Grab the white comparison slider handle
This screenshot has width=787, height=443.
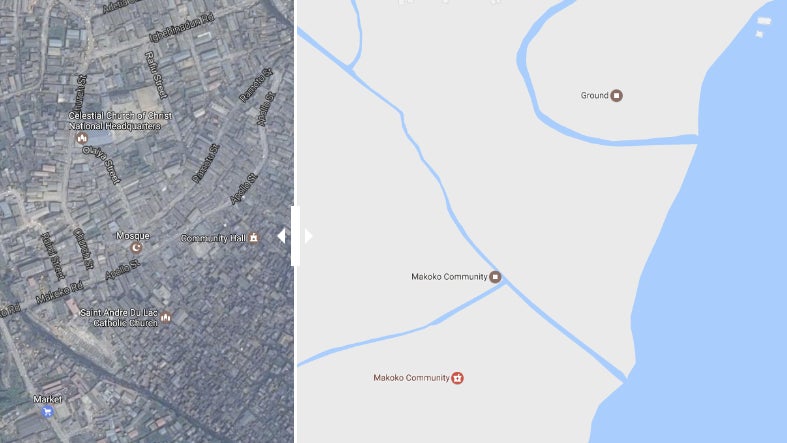point(295,236)
